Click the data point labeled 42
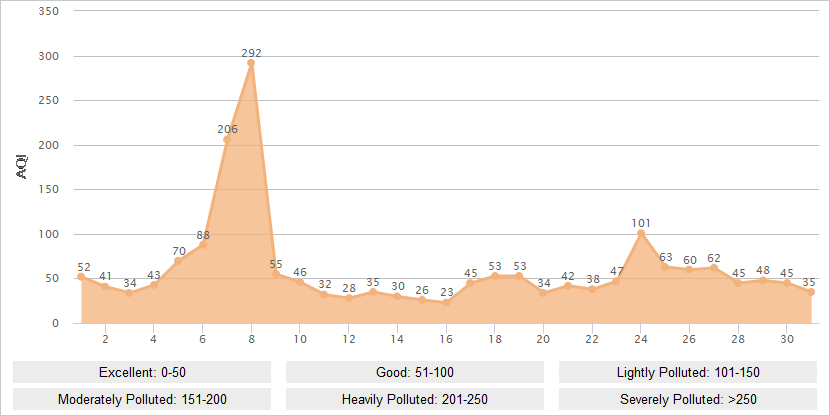This screenshot has height=416, width=830. (x=567, y=286)
